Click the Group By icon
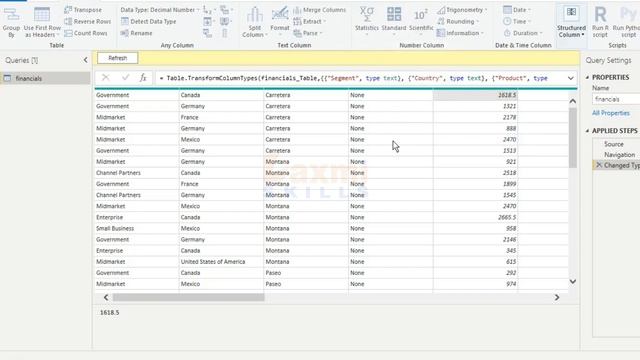This screenshot has height=360, width=640. (11, 15)
